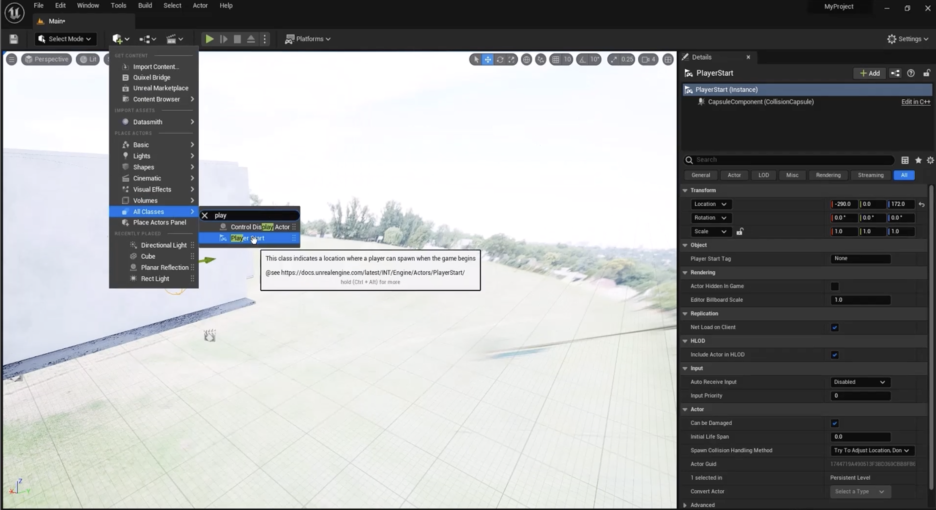Expand the Lights submenu
The image size is (936, 510).
(x=154, y=156)
